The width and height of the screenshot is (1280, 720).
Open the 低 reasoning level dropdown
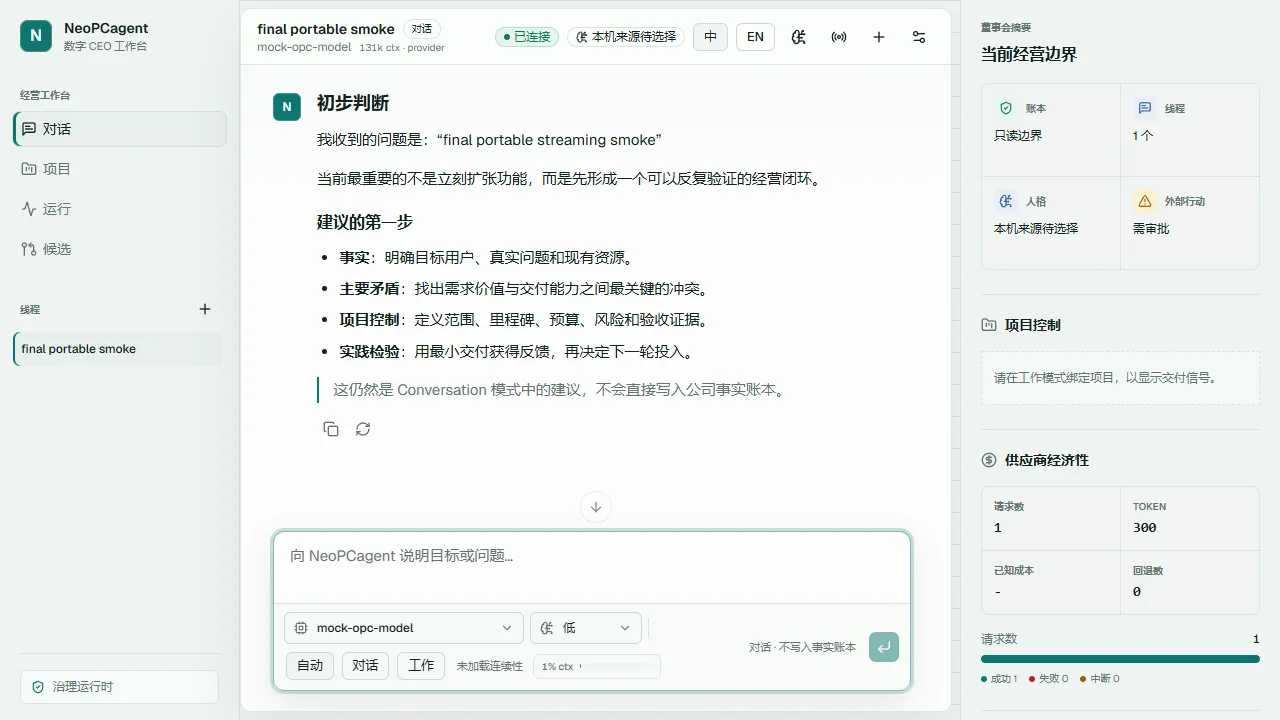coord(586,628)
